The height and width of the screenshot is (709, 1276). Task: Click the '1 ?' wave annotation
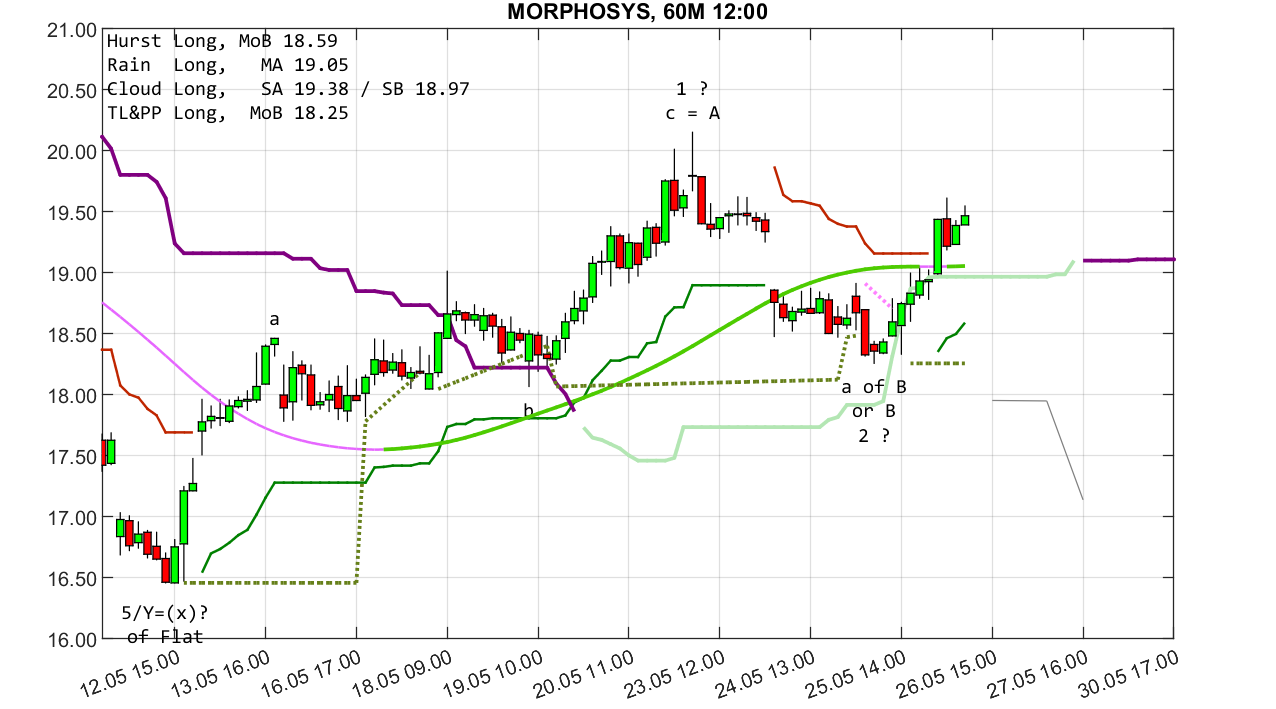point(692,90)
